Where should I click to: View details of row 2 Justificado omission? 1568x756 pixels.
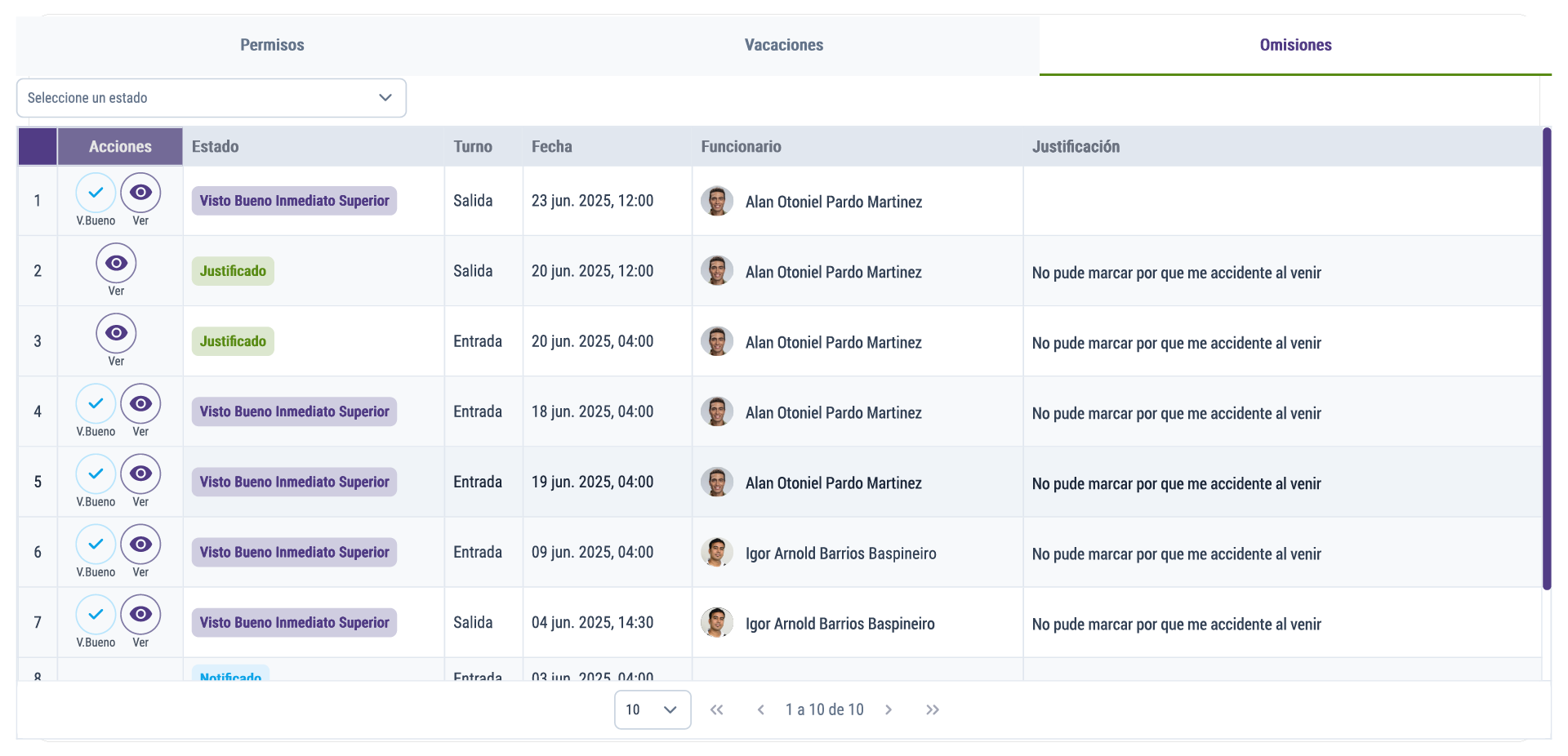(x=116, y=263)
